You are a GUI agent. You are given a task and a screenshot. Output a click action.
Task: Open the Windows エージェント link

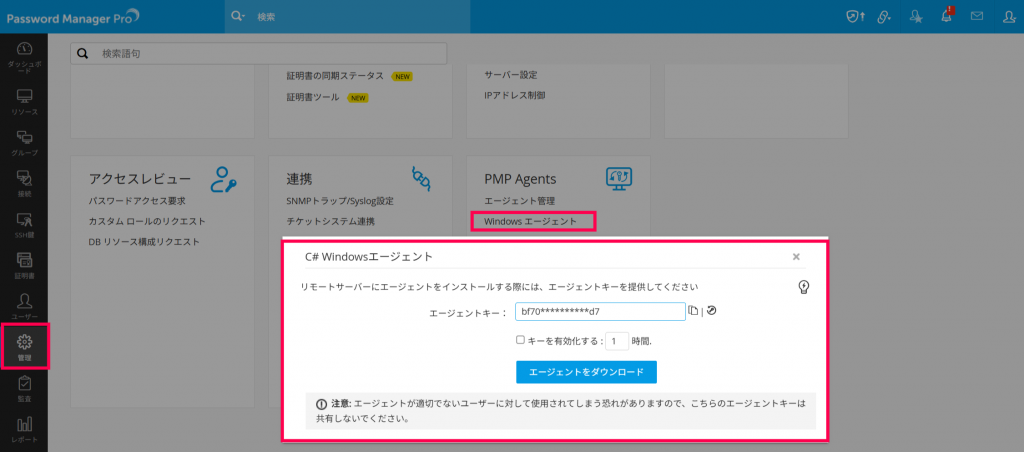(530, 221)
